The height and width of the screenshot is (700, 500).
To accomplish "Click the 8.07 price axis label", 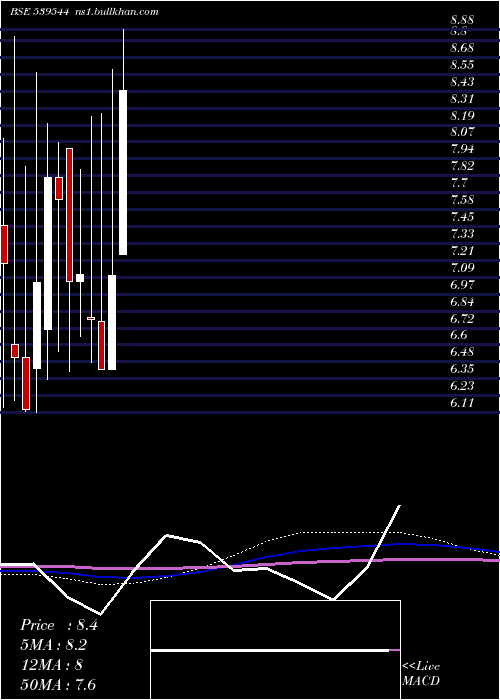I will tap(462, 132).
